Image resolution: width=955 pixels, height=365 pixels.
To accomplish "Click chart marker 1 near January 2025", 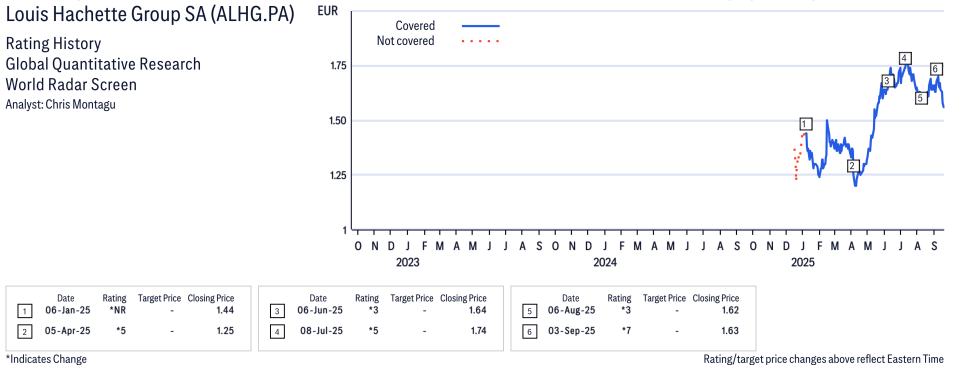I will tap(806, 124).
